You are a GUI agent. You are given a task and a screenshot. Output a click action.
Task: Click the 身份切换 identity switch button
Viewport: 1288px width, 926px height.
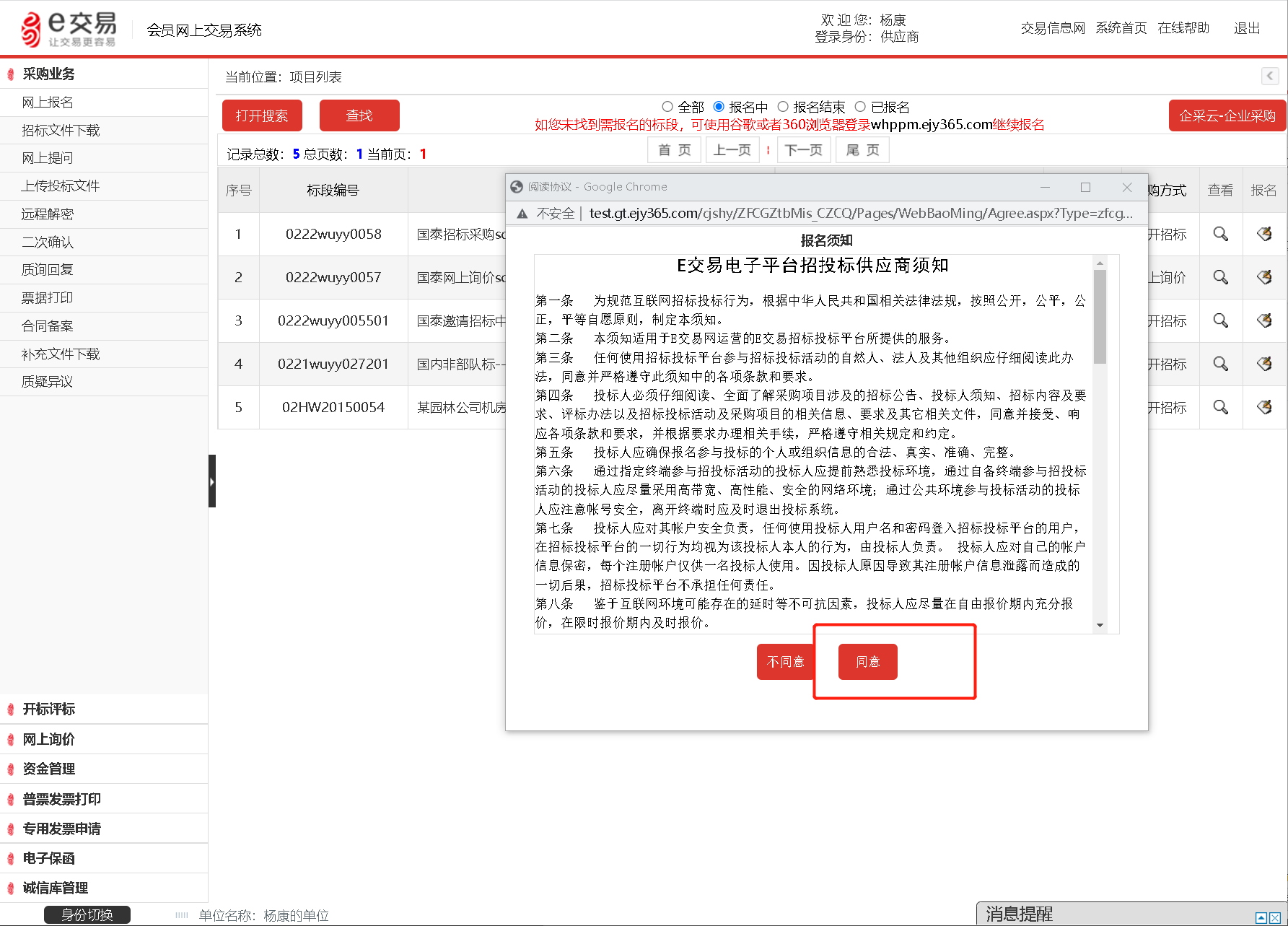87,915
